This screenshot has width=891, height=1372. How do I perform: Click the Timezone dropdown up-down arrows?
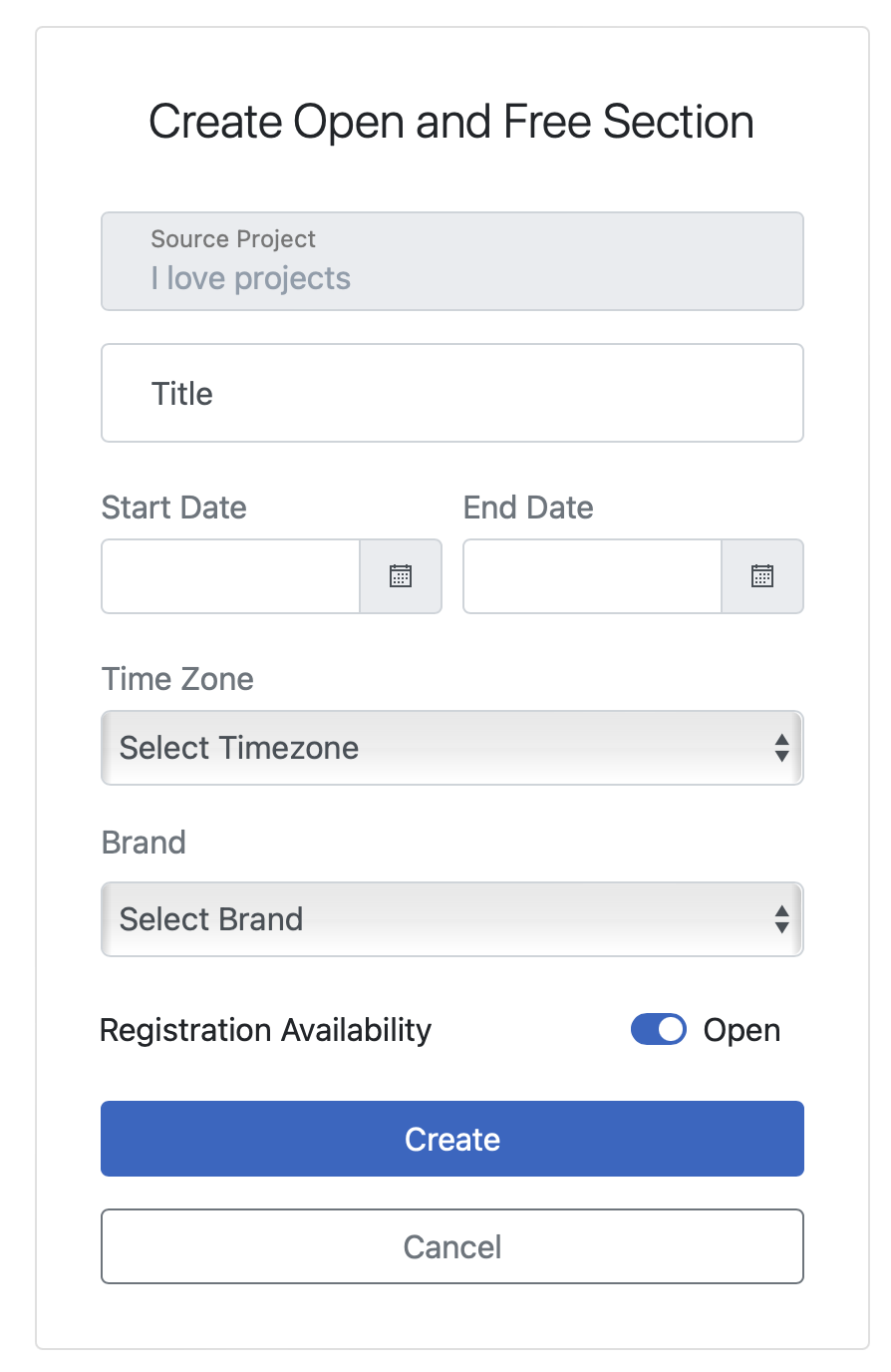point(782,748)
